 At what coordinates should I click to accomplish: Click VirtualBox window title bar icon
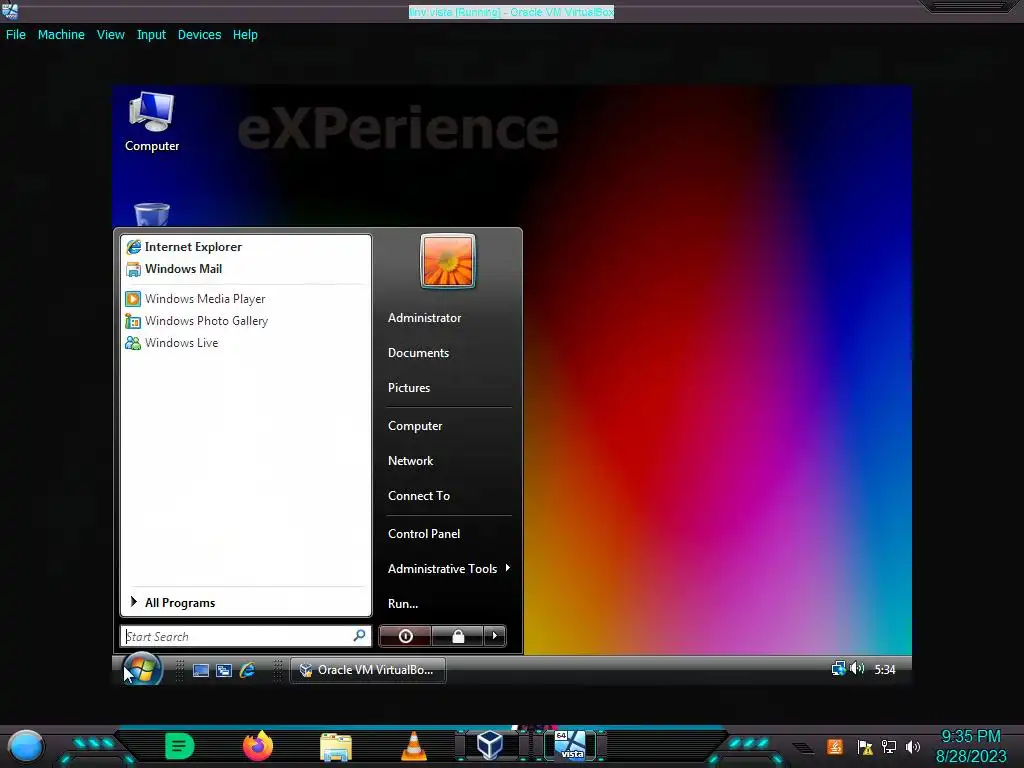tap(10, 10)
